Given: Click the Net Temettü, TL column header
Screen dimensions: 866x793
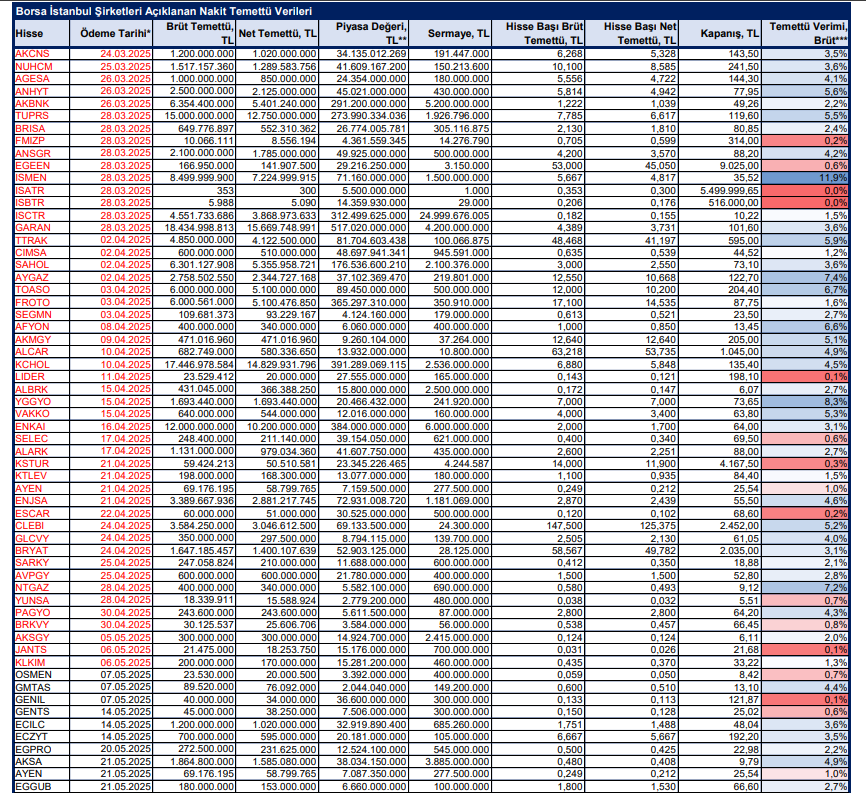Looking at the screenshot, I should click(277, 34).
